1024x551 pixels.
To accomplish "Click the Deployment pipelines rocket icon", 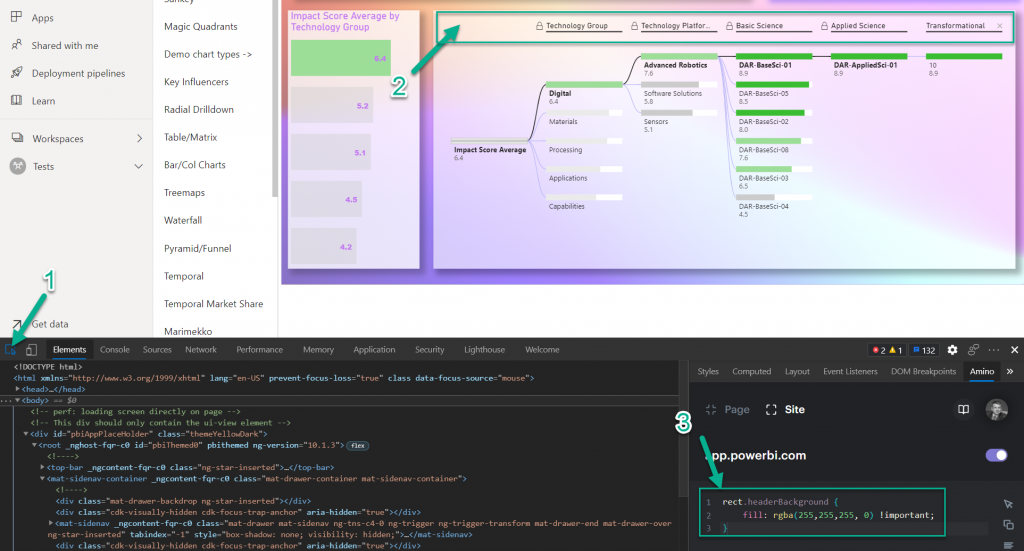I will [16, 72].
